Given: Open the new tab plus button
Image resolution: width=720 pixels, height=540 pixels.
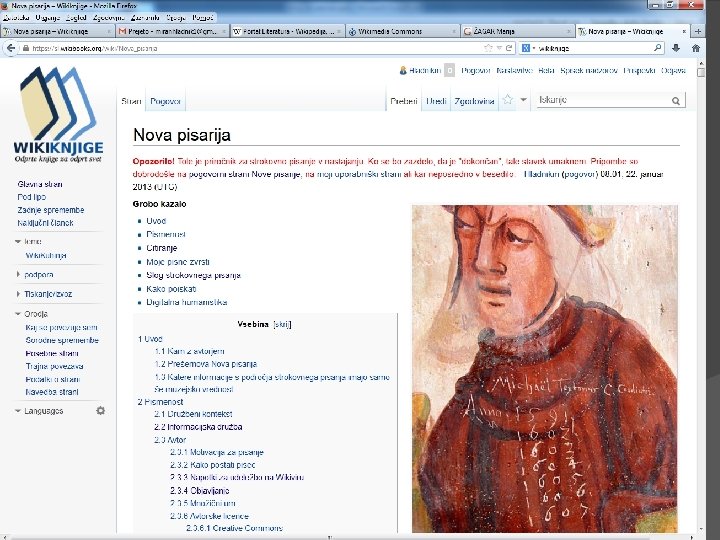Looking at the screenshot, I should click(698, 31).
